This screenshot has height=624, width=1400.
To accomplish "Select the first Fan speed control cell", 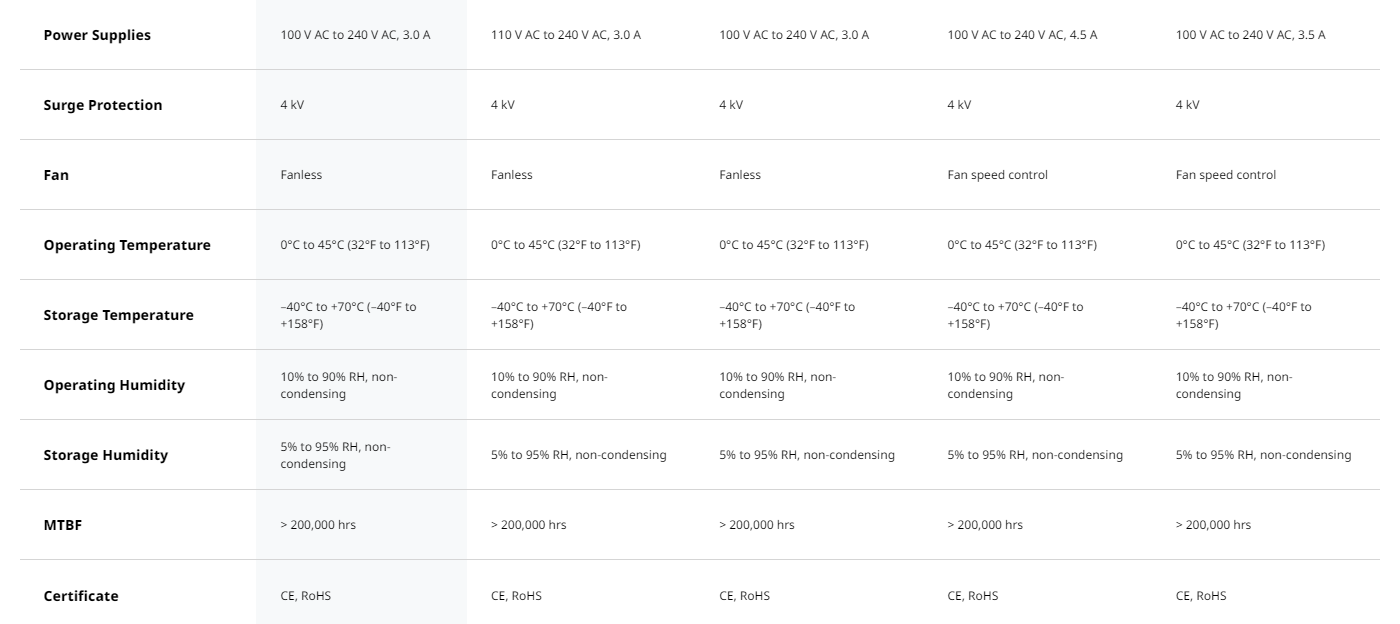I will [998, 175].
